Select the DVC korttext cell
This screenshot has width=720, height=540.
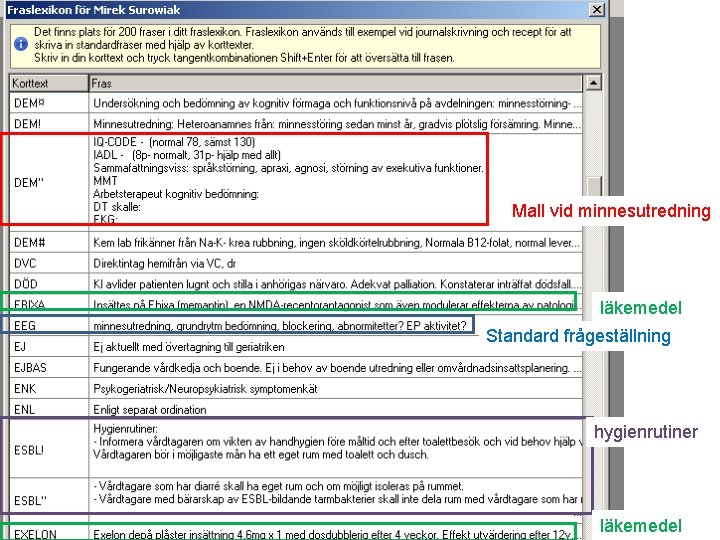[x=49, y=263]
